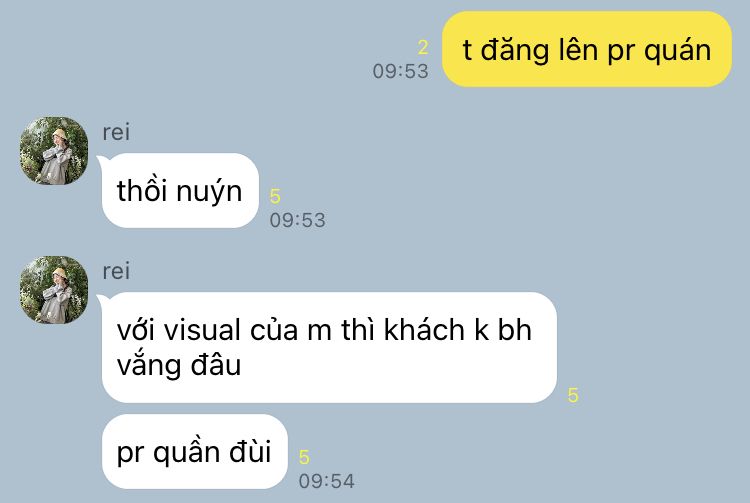This screenshot has width=750, height=503.
Task: Click sender name rei above "với visual" message
Action: point(116,271)
